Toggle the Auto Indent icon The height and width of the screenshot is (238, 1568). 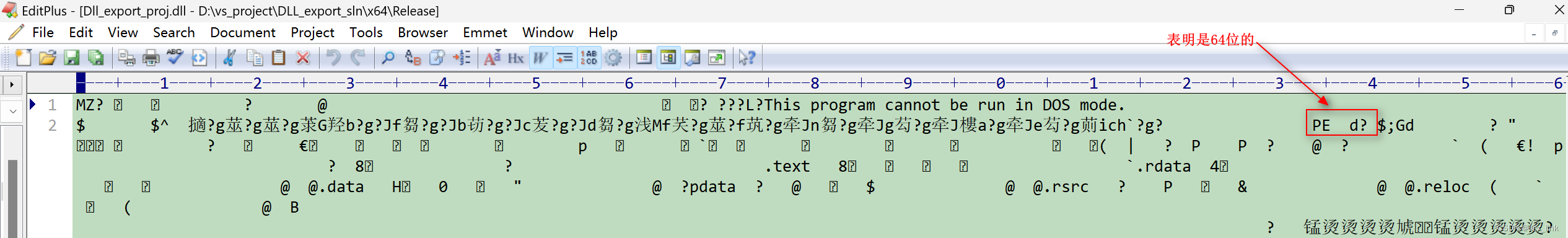[x=564, y=58]
